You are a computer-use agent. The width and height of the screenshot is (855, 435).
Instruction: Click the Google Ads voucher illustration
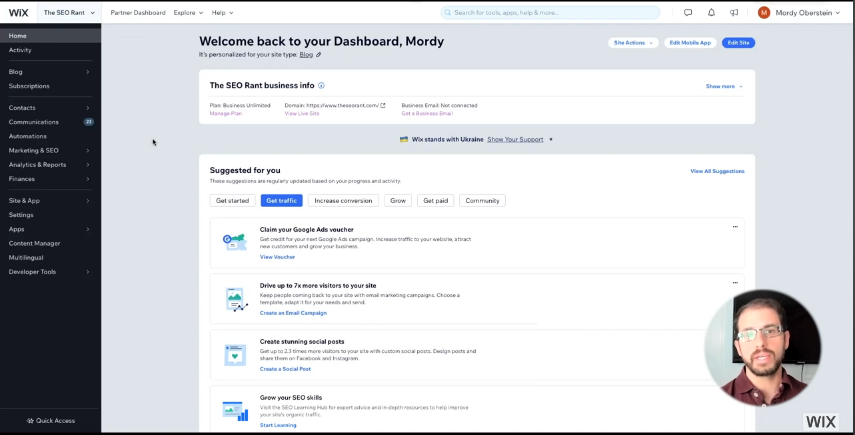[235, 241]
